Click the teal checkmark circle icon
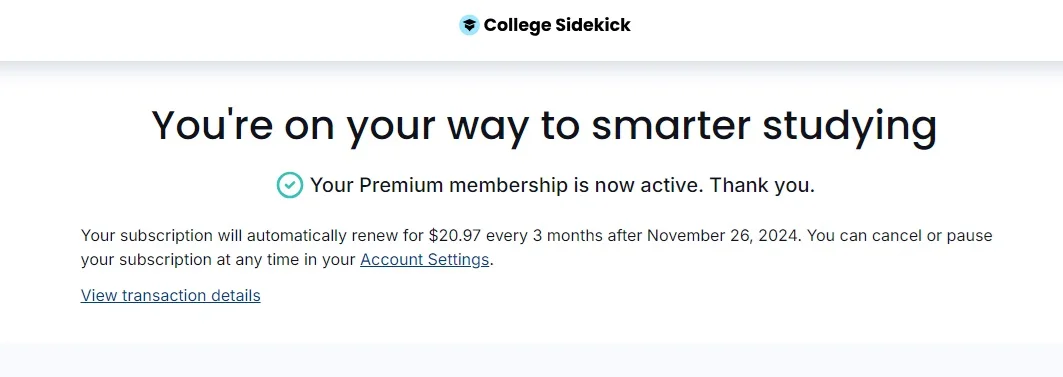The width and height of the screenshot is (1063, 377). coord(289,185)
